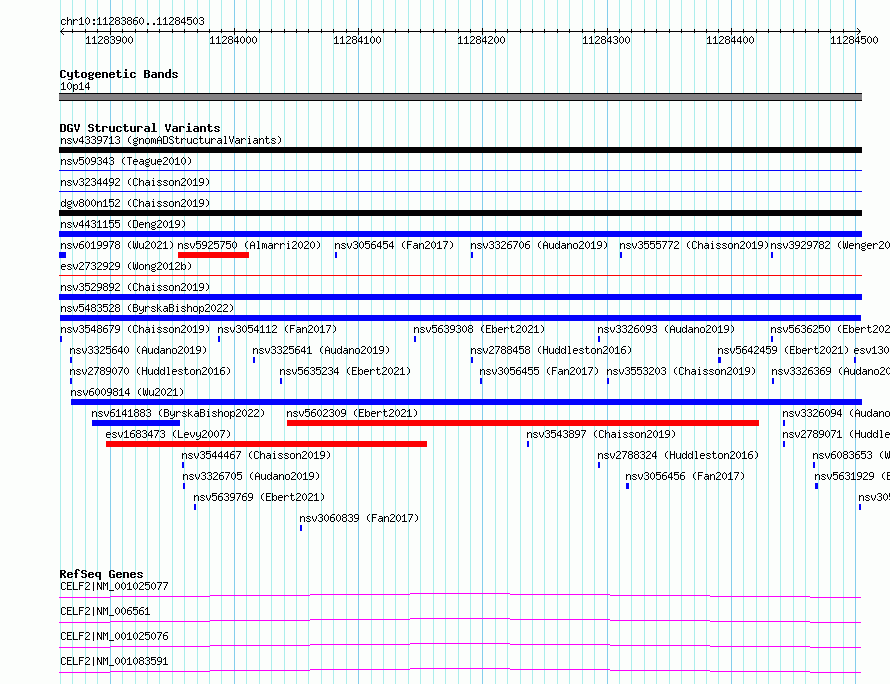Open nsv2789070 (Huddleston2016) variant

click(150, 371)
